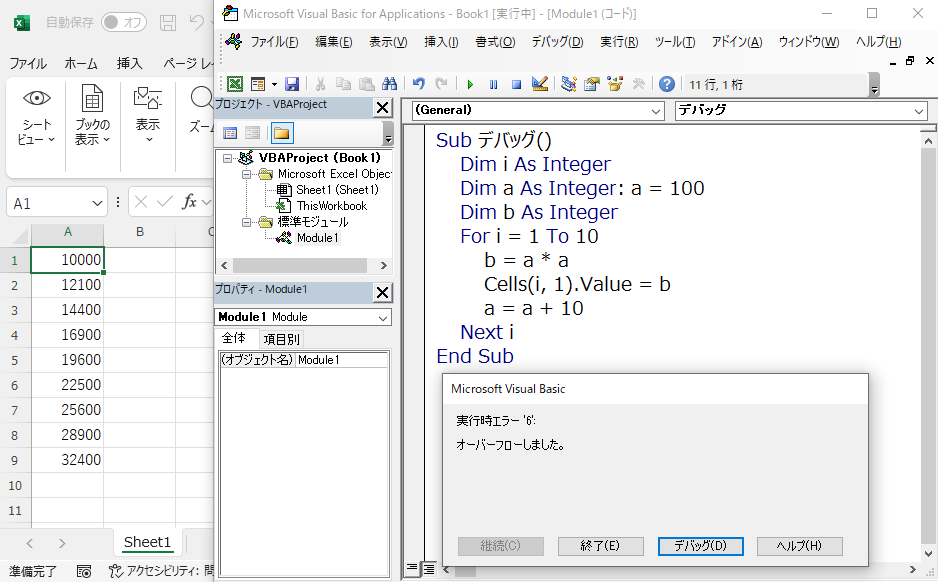Open the デバッグ procedure dropdown
938x582 pixels.
[x=919, y=111]
